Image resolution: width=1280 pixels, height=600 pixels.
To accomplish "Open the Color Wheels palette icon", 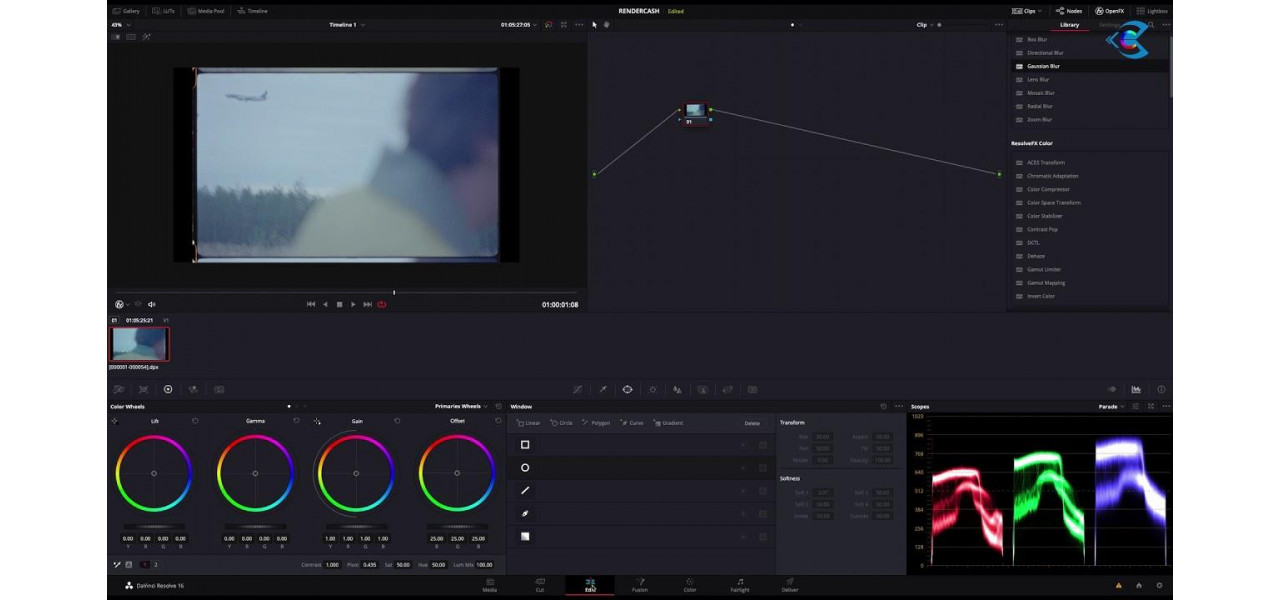I will click(x=168, y=389).
